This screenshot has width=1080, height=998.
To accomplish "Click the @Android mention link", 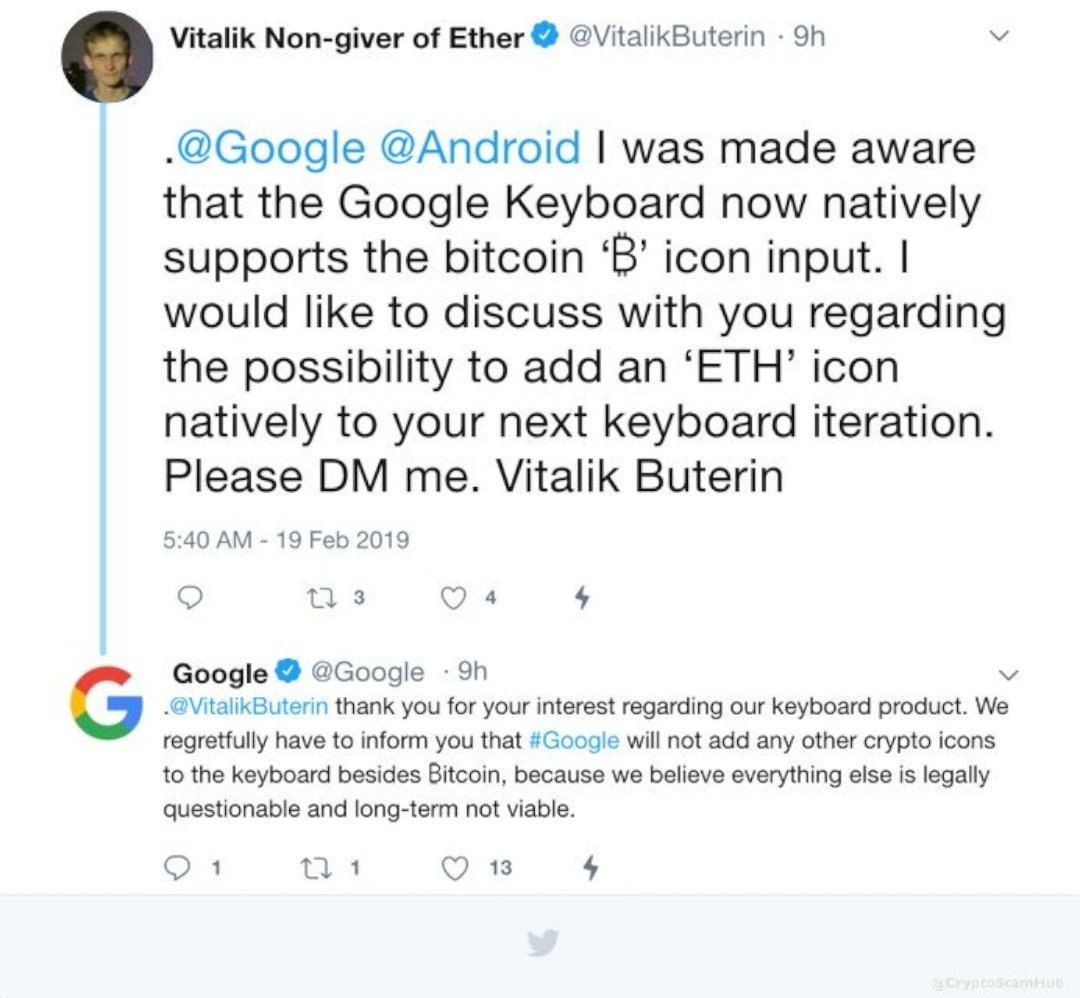I will pyautogui.click(x=480, y=148).
